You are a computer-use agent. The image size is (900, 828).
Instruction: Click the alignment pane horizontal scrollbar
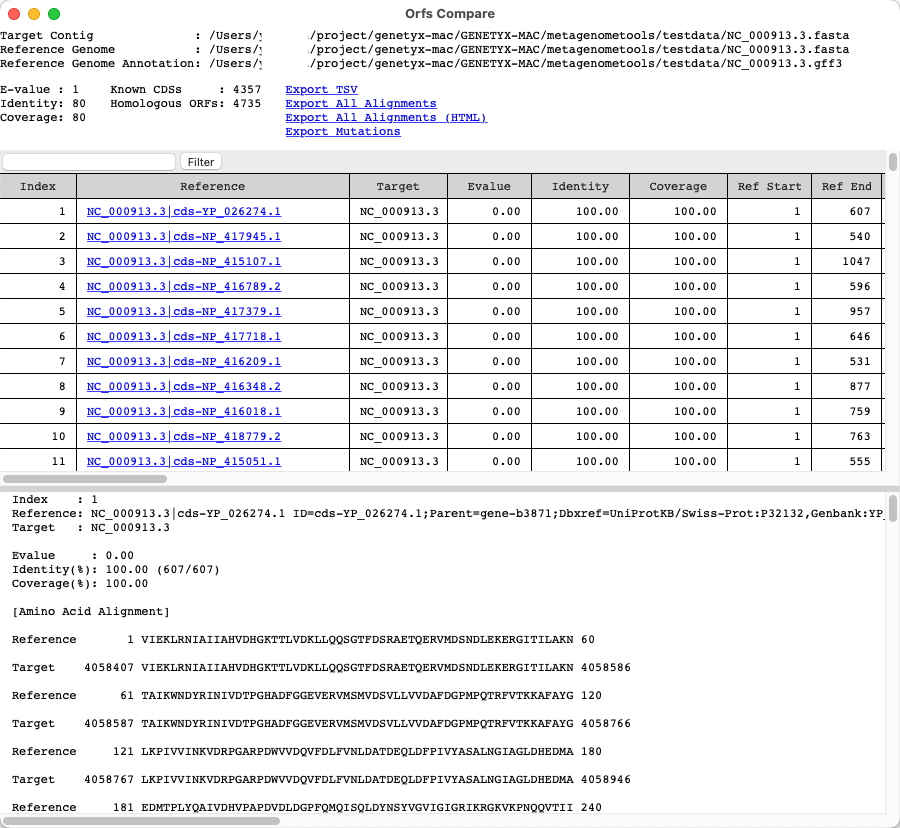pyautogui.click(x=141, y=821)
